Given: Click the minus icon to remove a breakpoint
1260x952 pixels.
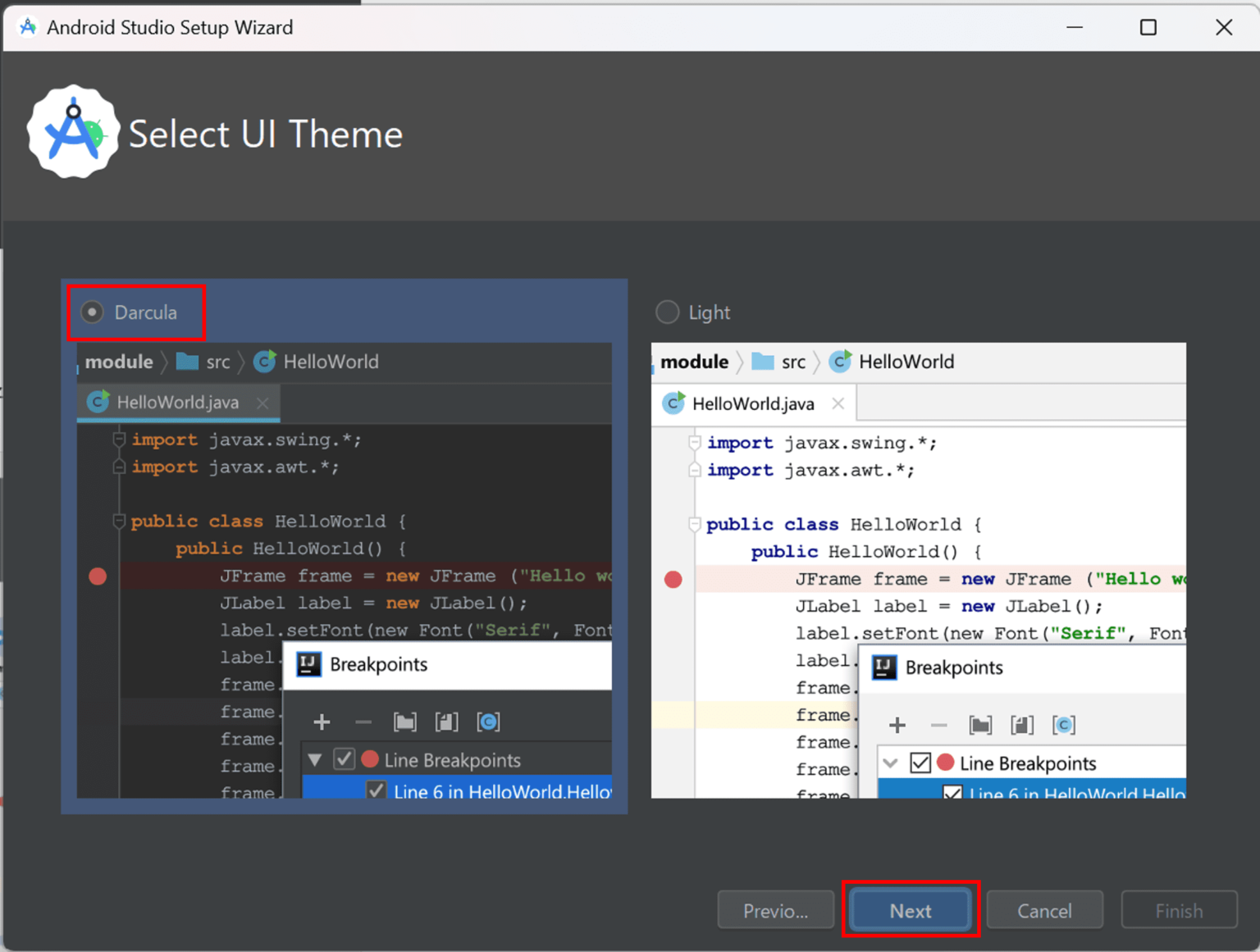Looking at the screenshot, I should click(363, 722).
